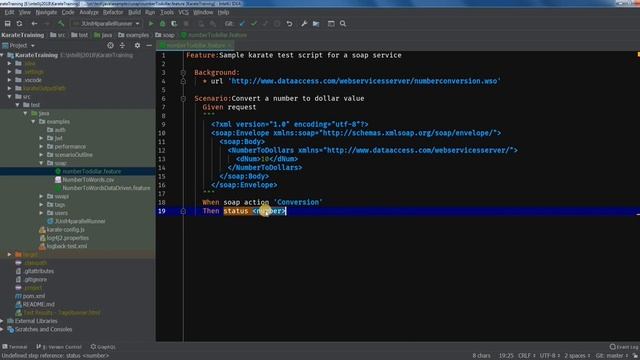Click the Git: master branch widget
The height and width of the screenshot is (360, 640).
click(x=611, y=356)
